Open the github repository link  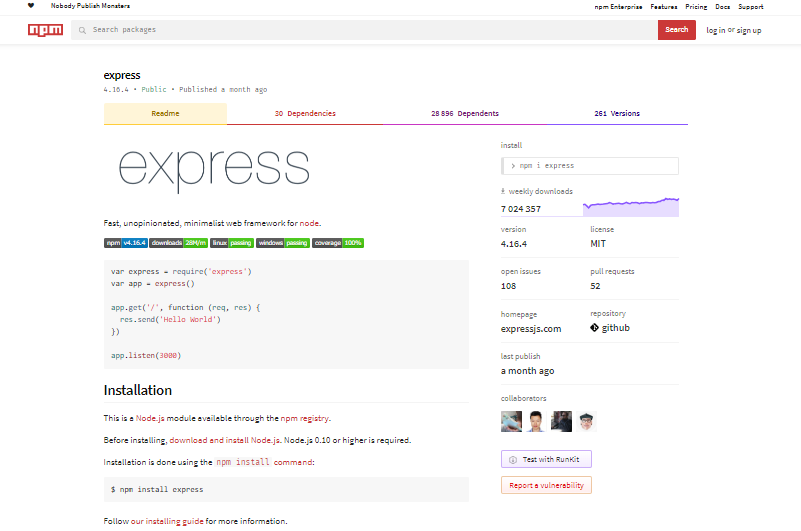click(616, 328)
